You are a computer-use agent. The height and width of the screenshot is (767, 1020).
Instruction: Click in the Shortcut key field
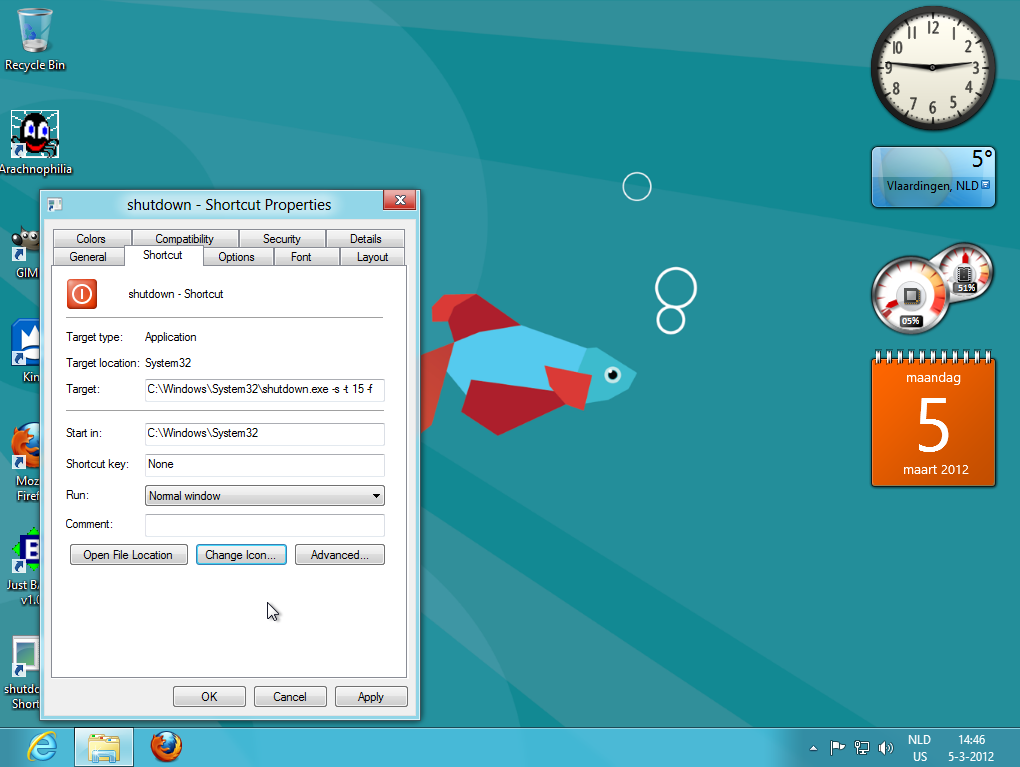coord(265,464)
